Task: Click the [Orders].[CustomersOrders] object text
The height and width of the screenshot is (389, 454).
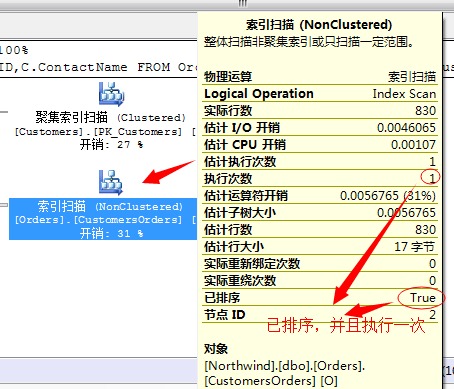Action: pos(98,220)
